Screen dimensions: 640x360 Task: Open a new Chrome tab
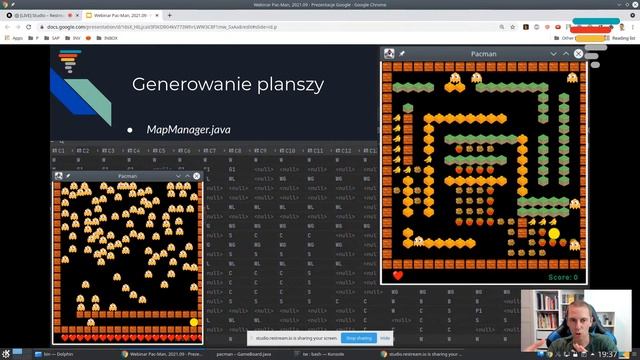click(169, 15)
